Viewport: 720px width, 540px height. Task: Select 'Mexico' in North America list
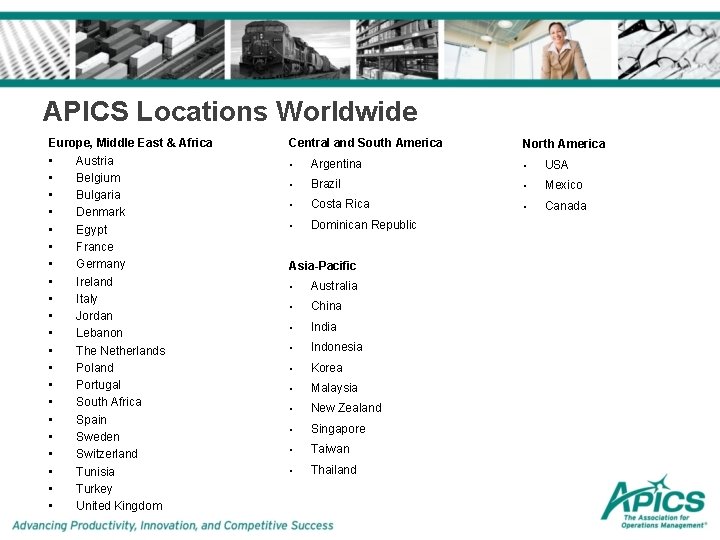pyautogui.click(x=564, y=185)
